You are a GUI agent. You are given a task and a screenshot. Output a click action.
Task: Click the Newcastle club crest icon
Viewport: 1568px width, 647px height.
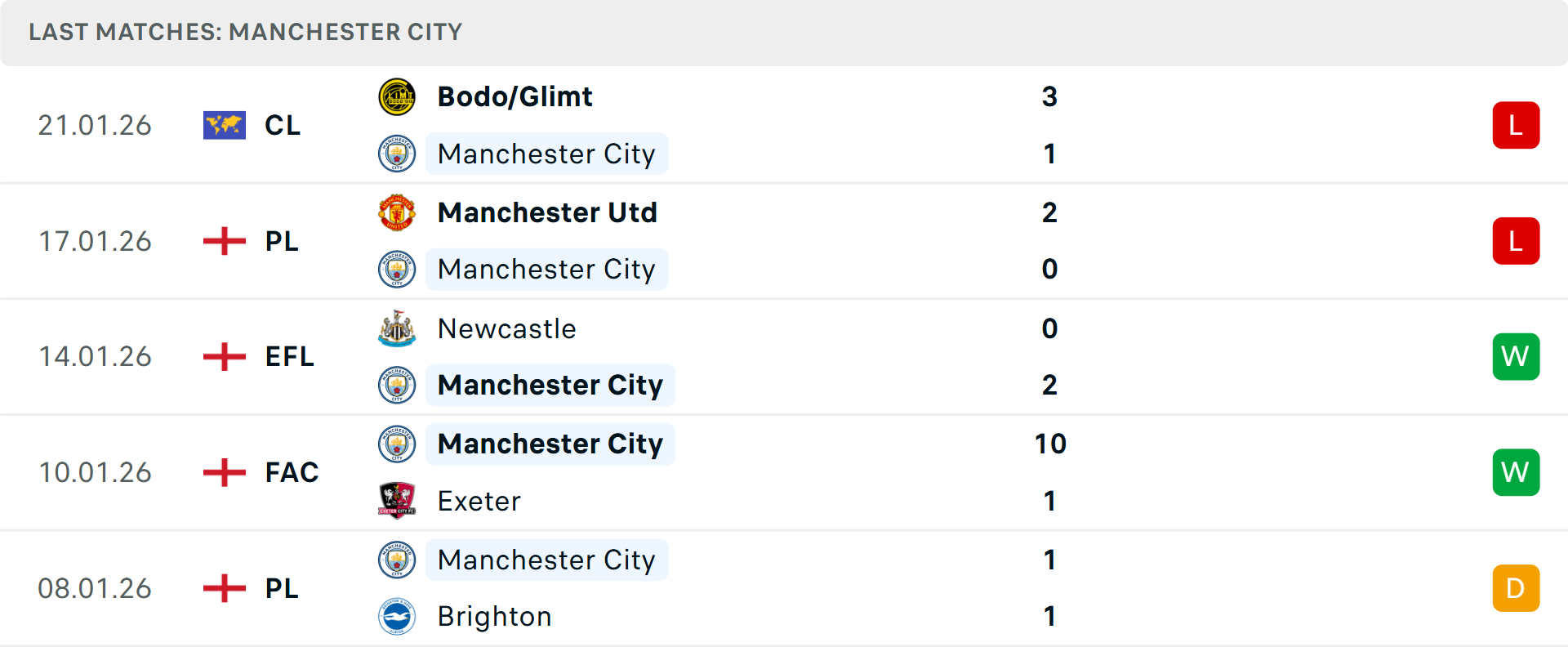point(397,328)
